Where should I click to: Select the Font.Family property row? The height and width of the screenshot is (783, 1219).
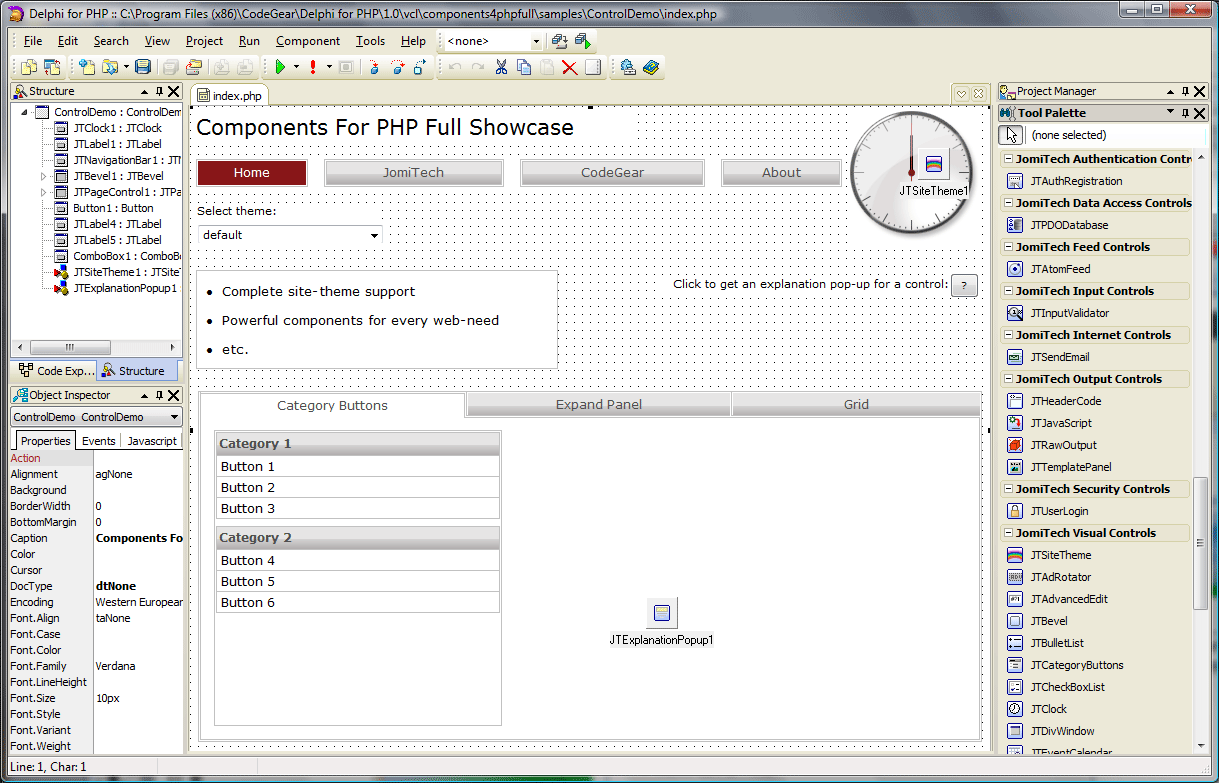coord(96,666)
